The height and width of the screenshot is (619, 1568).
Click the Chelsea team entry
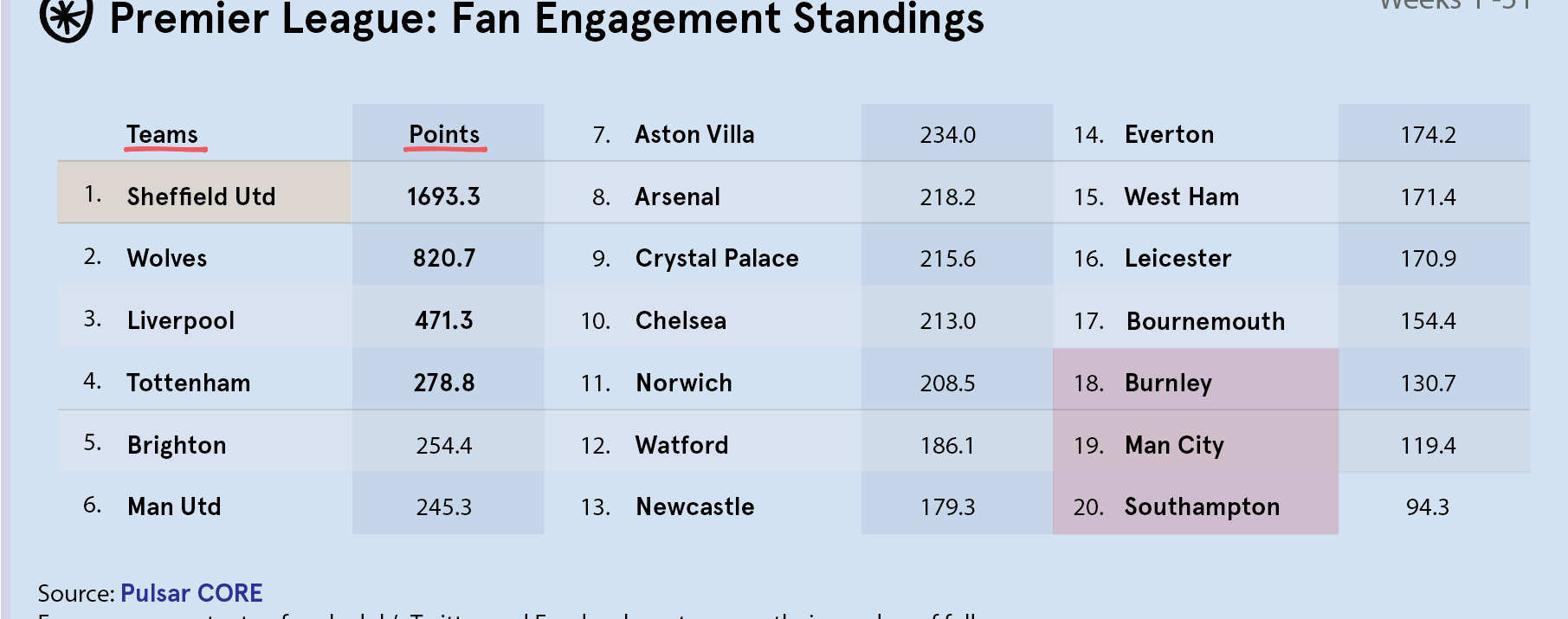(681, 320)
